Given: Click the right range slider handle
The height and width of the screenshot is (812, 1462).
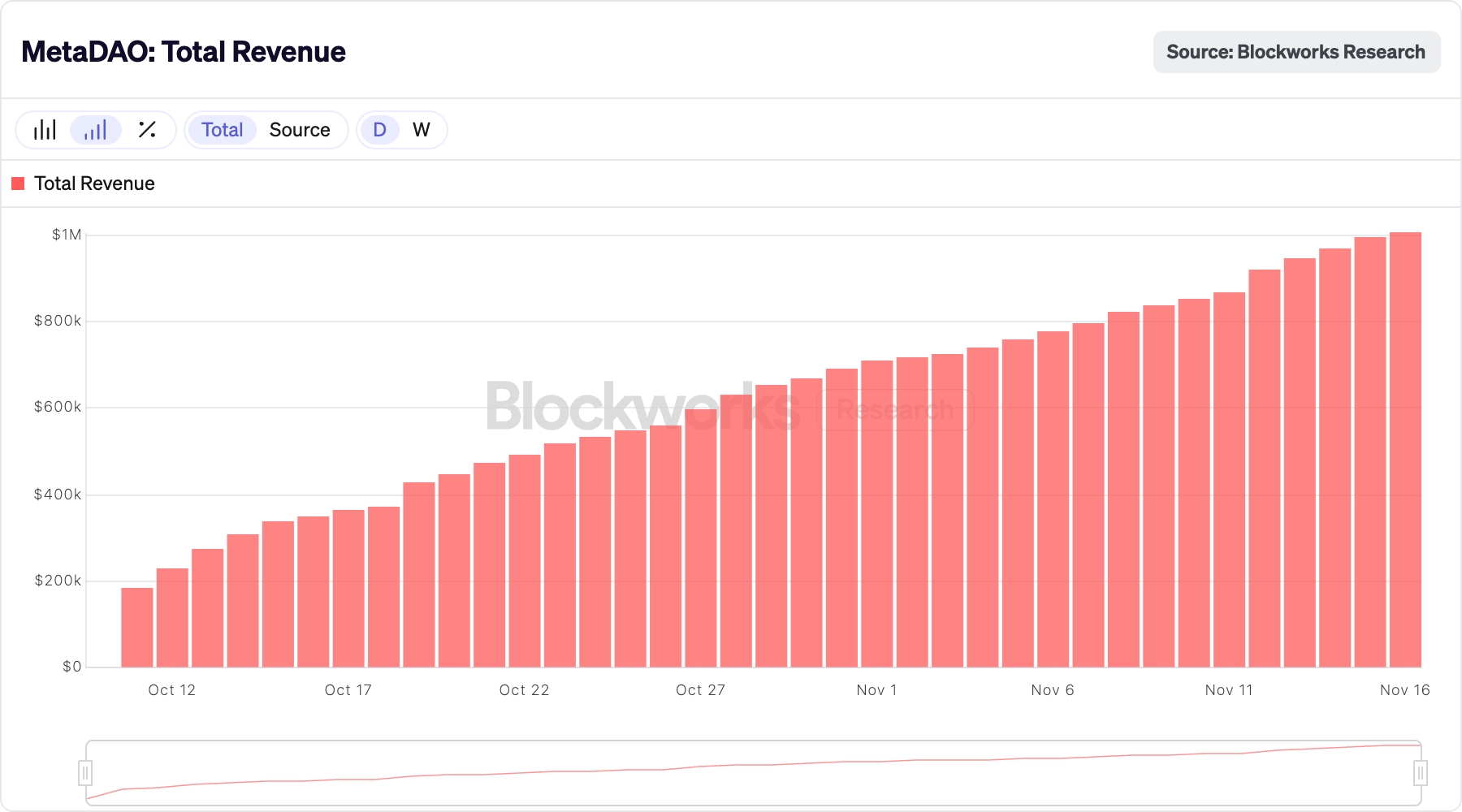Looking at the screenshot, I should point(1421,772).
